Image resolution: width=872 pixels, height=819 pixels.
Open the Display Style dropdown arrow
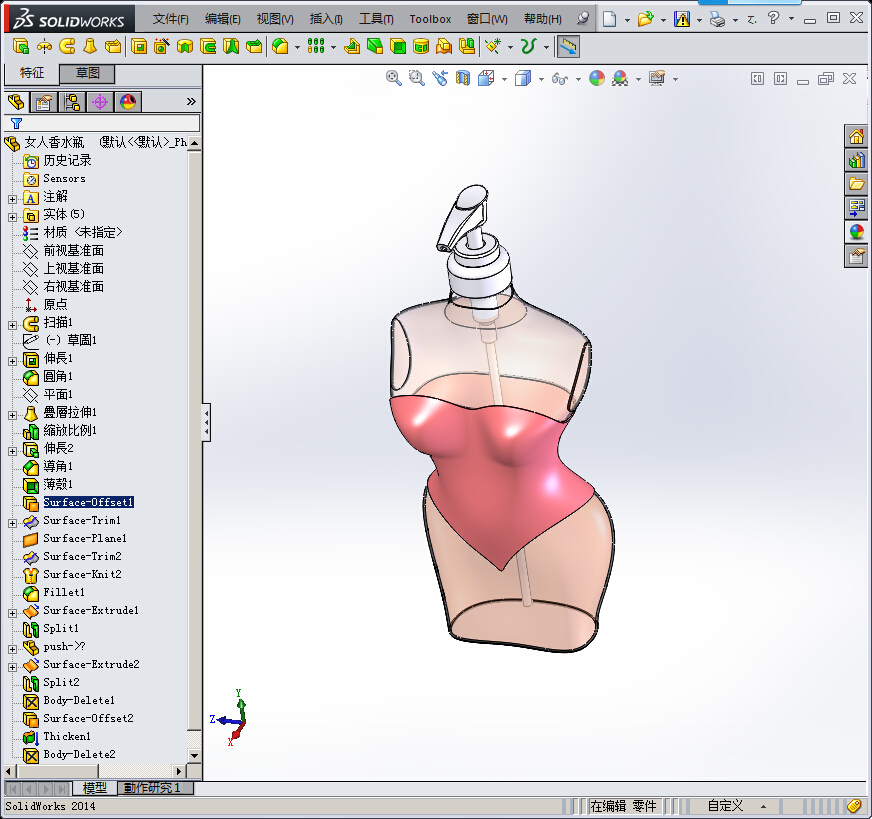pos(541,79)
